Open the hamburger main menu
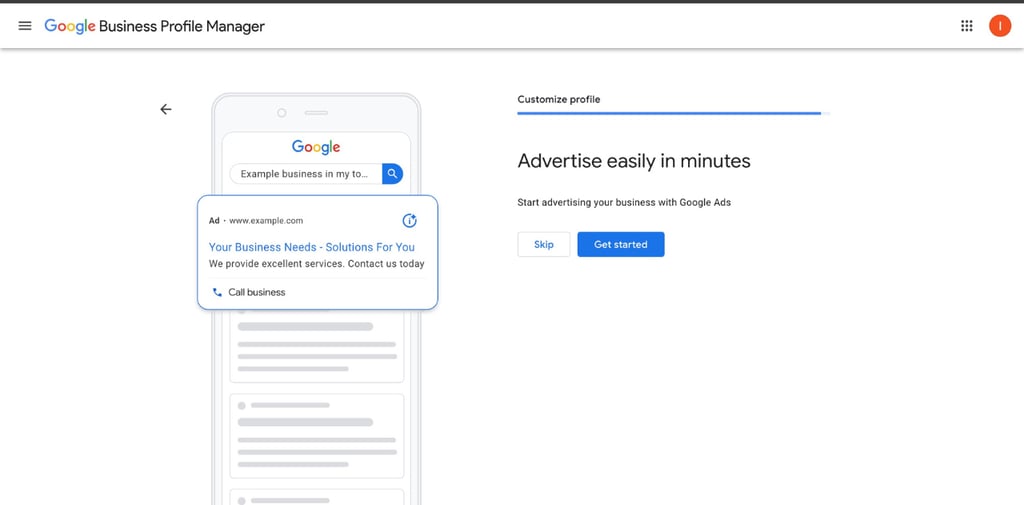The image size is (1024, 505). 25,26
